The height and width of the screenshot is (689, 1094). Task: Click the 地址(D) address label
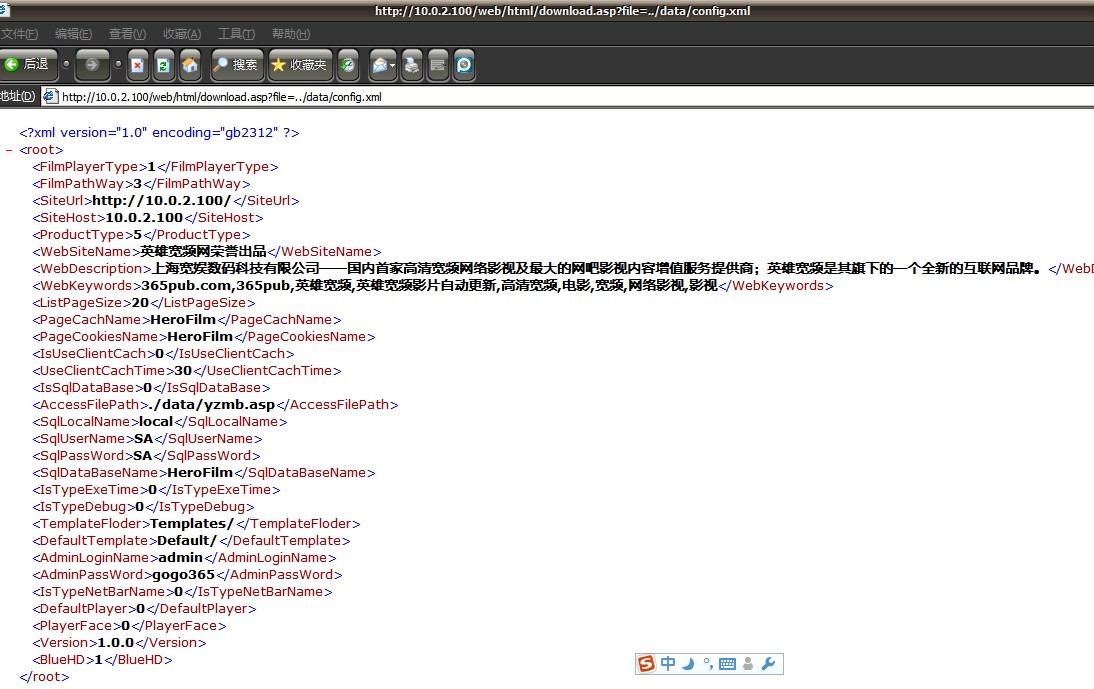point(17,96)
